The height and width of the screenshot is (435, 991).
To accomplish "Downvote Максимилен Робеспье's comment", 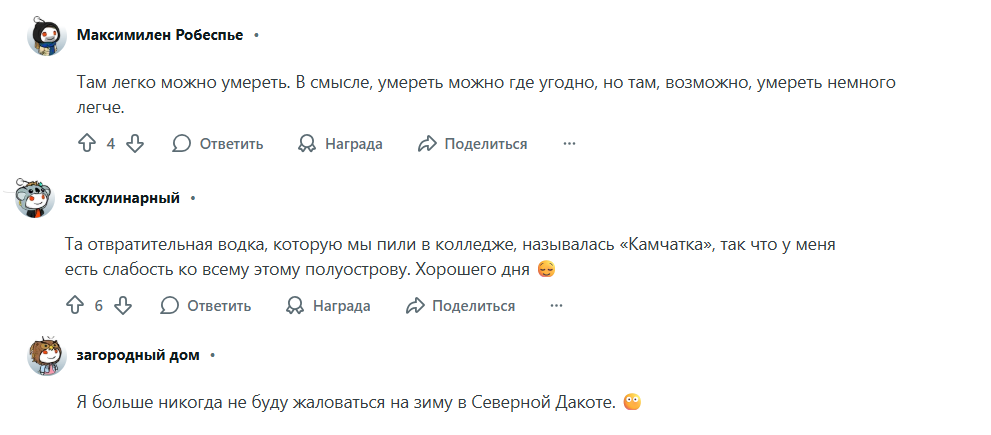I will [x=135, y=144].
